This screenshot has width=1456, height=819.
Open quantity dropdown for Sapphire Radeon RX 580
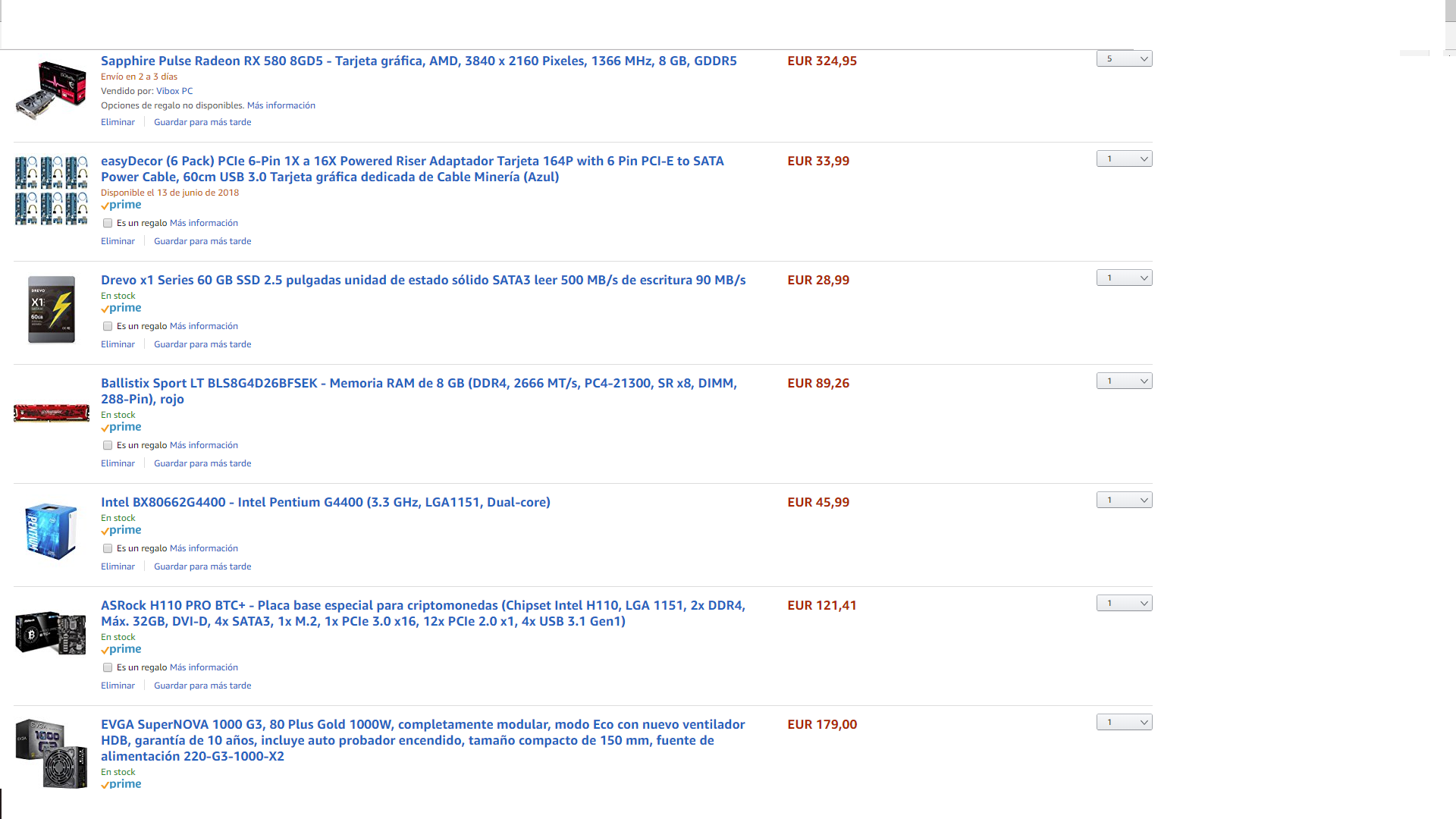tap(1124, 58)
